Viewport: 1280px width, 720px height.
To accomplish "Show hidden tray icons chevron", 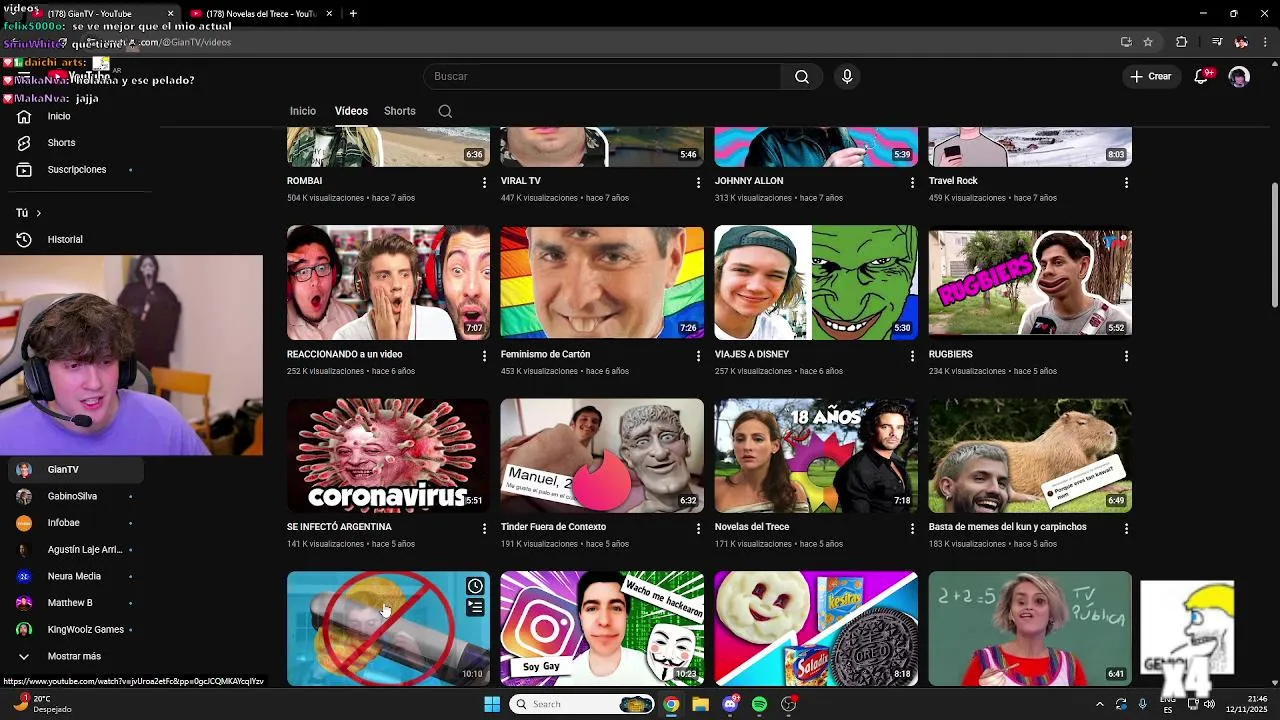I will click(1099, 704).
